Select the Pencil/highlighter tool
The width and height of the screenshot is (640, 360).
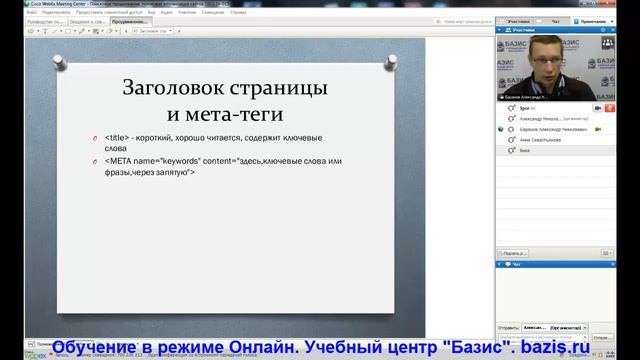(82, 31)
